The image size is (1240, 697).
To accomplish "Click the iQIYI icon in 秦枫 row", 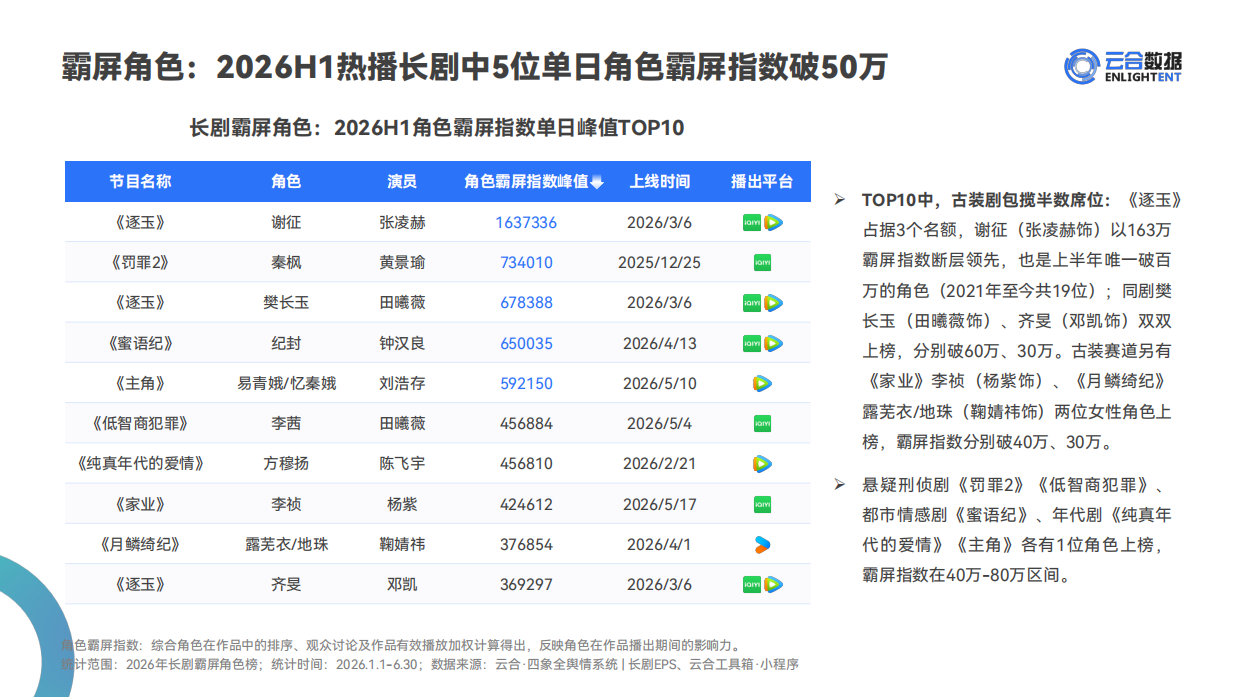I will 762,263.
